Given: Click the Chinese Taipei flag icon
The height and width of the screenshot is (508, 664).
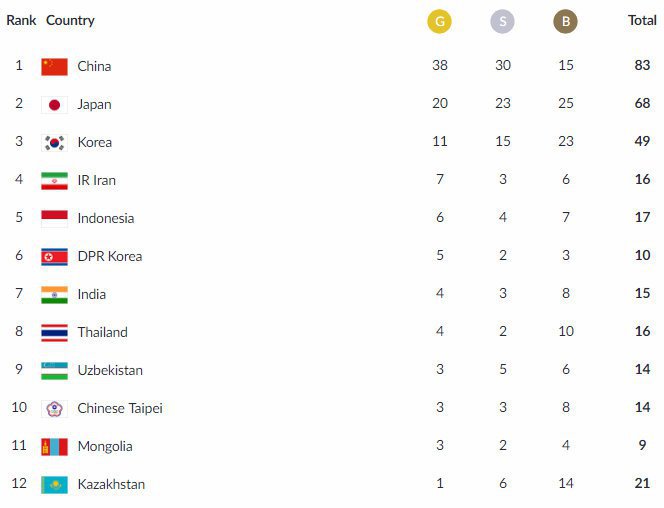Looking at the screenshot, I should click(54, 409).
